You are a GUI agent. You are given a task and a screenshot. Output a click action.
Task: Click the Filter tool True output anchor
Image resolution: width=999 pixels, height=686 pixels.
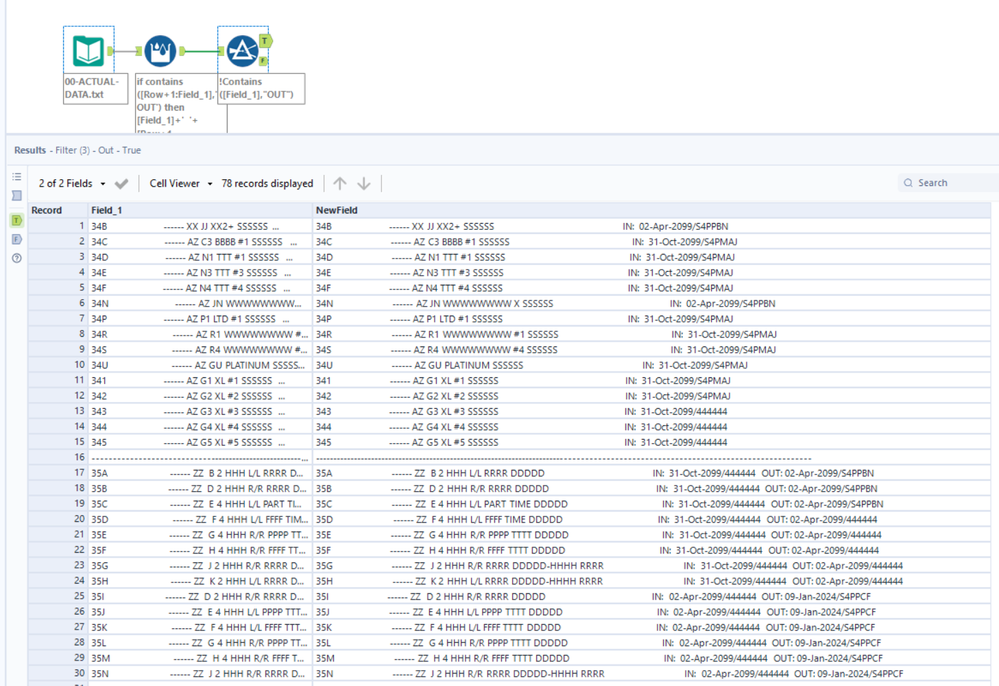click(265, 41)
